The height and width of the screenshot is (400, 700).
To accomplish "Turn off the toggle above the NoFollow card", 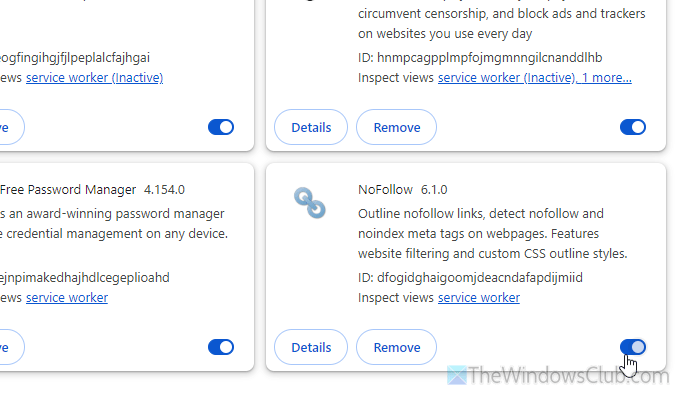I will (x=633, y=127).
